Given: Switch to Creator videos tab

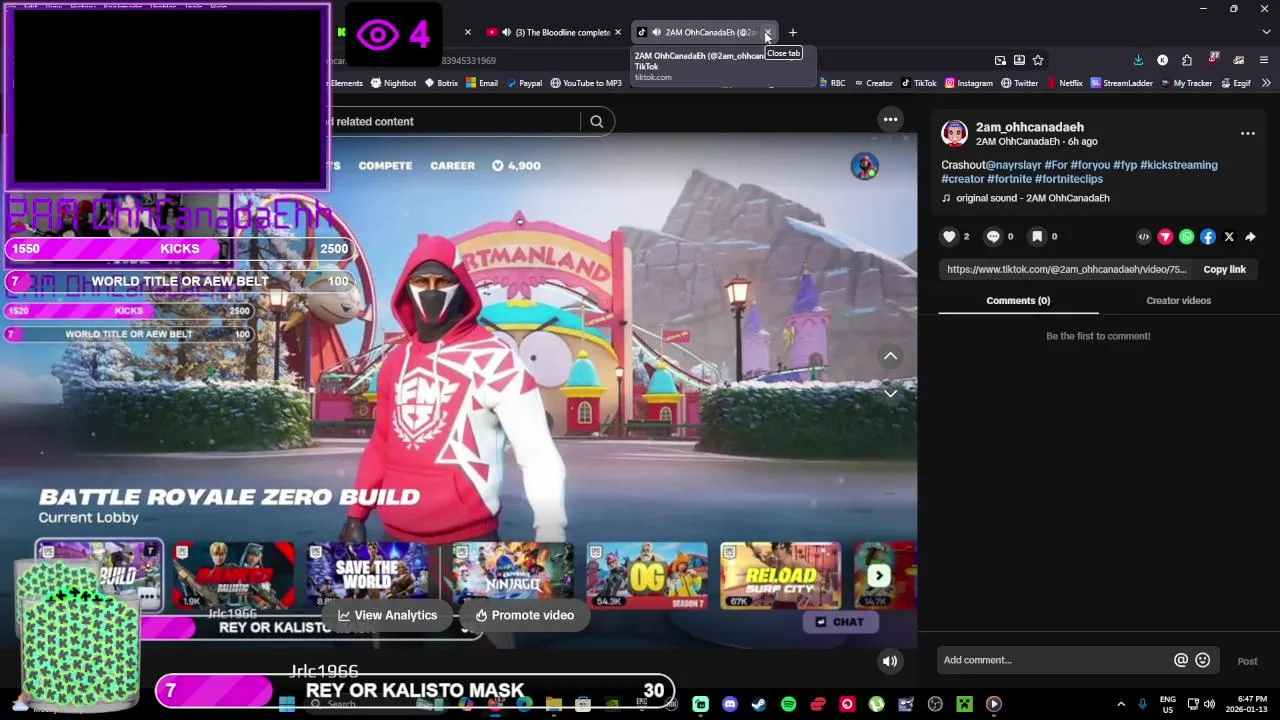Looking at the screenshot, I should click(1178, 300).
